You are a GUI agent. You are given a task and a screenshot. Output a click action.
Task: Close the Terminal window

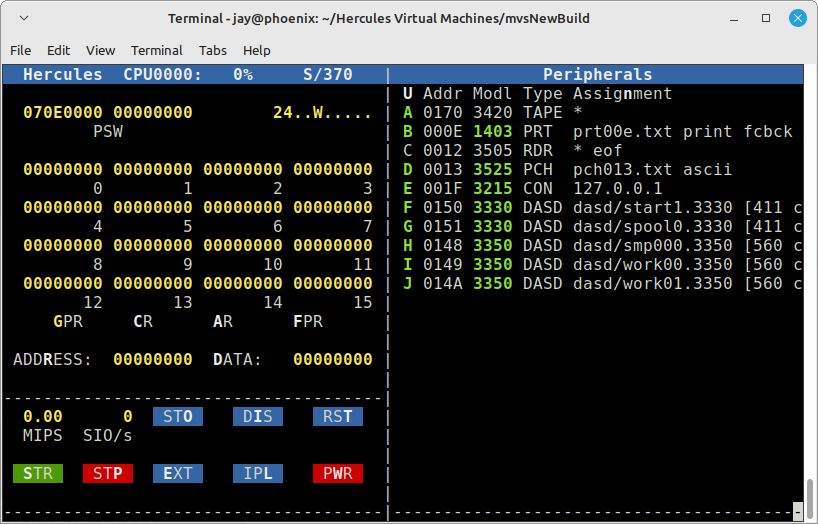click(x=798, y=18)
